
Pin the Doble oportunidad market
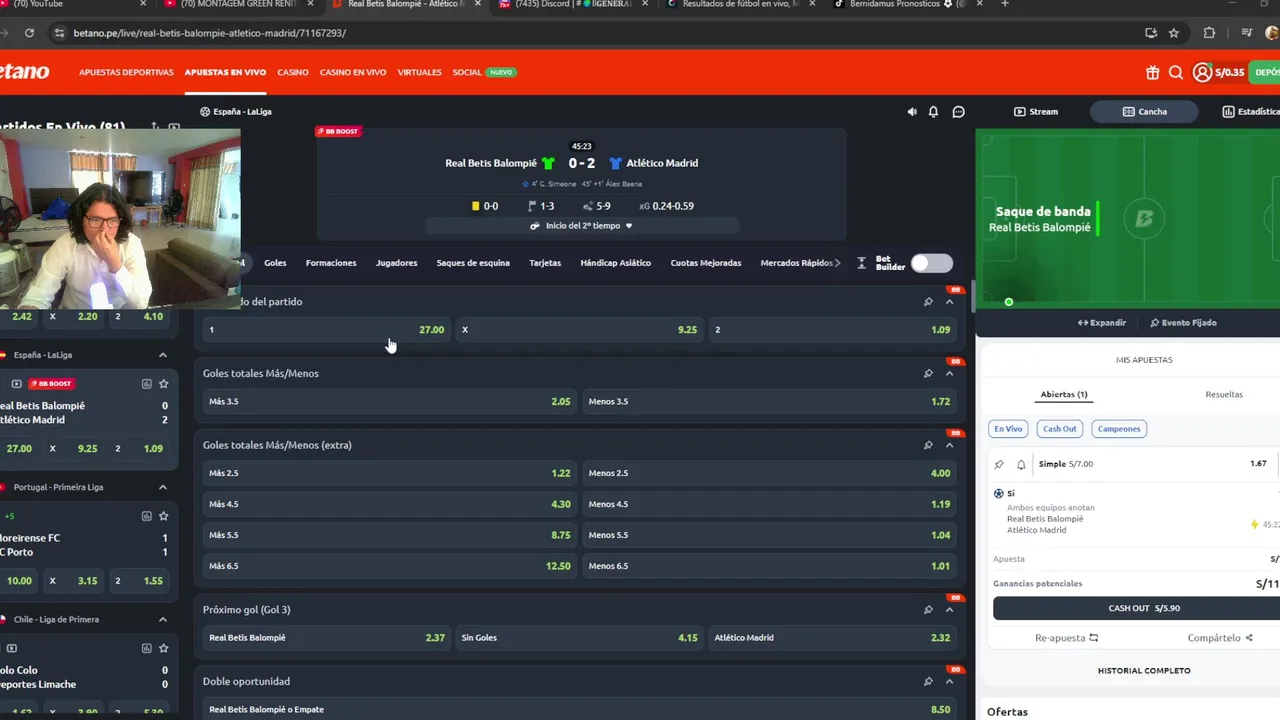coord(928,681)
